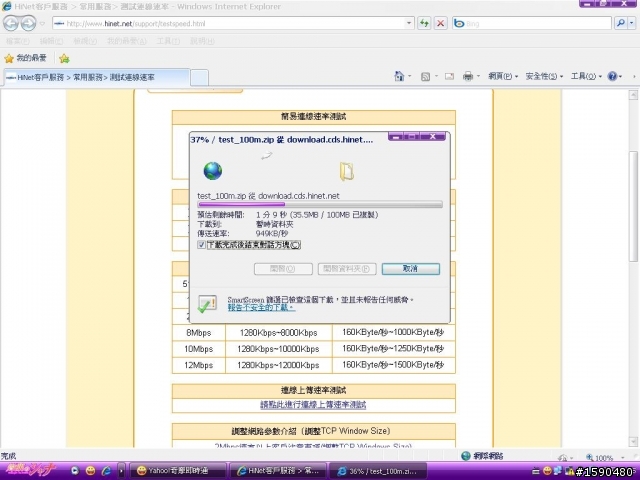Viewport: 640px width, 480px height.
Task: Open the 工具(T) menu in the menu bar
Action: (168, 41)
